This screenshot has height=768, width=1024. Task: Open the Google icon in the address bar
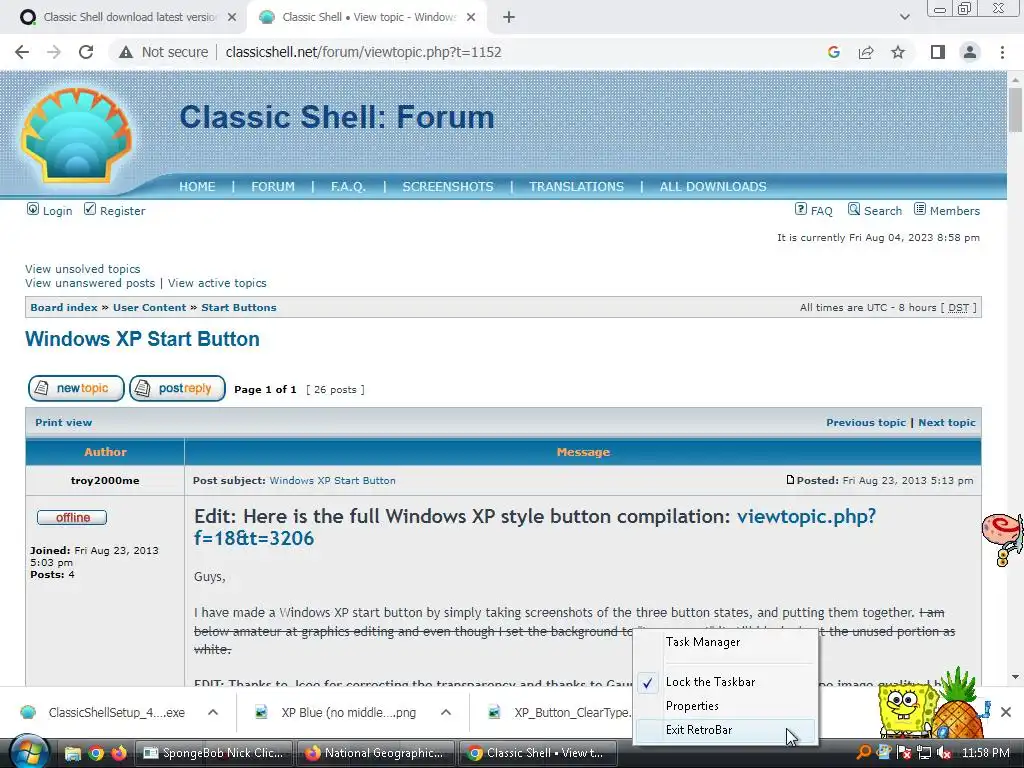(833, 52)
